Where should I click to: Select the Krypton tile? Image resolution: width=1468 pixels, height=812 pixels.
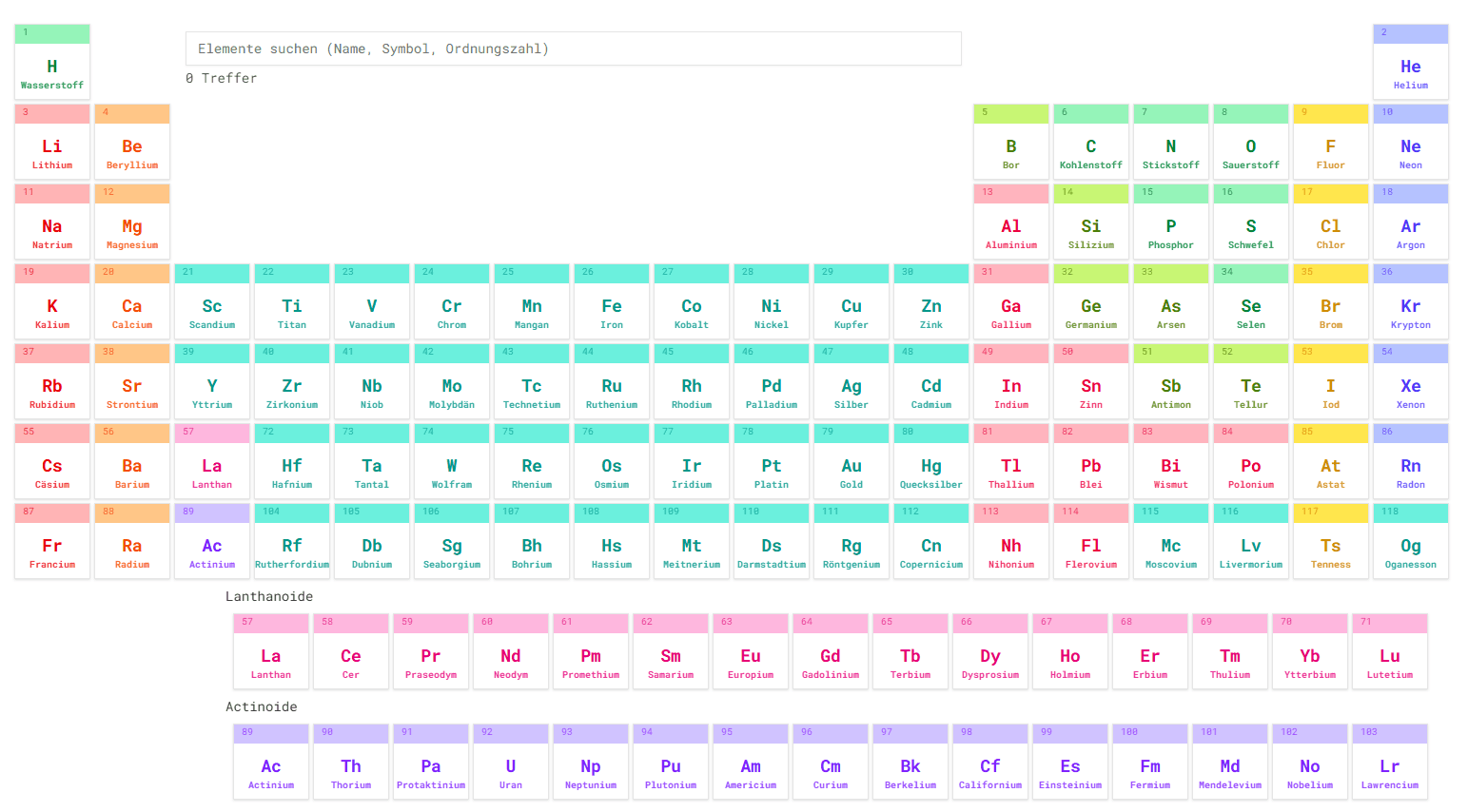(x=1411, y=301)
